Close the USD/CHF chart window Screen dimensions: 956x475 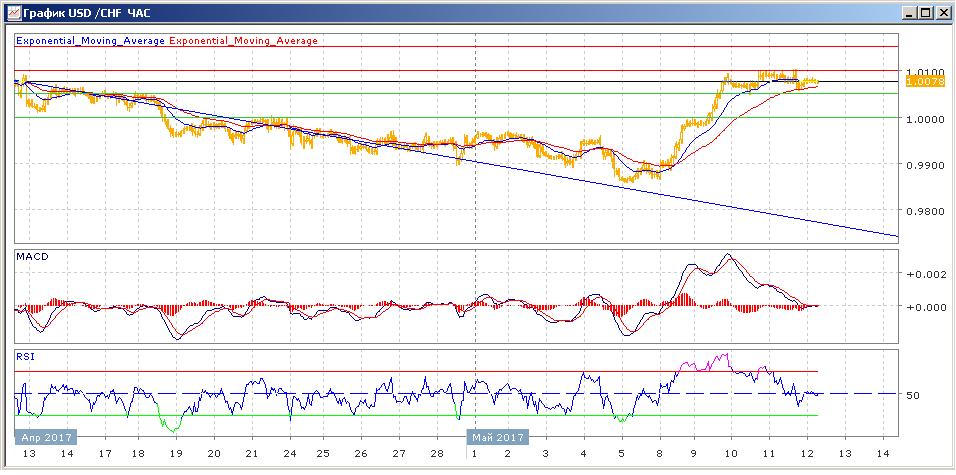click(x=943, y=12)
